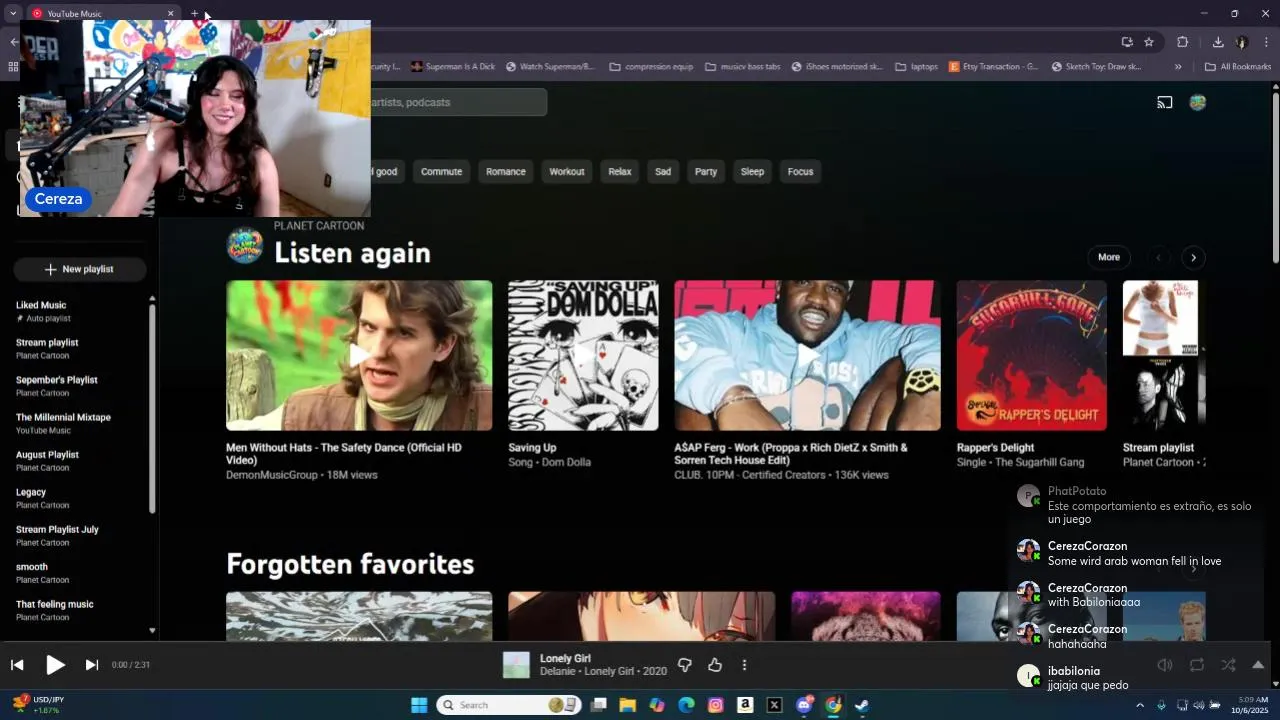Dislike the song Lonely Girl
1280x720 pixels.
pos(685,665)
